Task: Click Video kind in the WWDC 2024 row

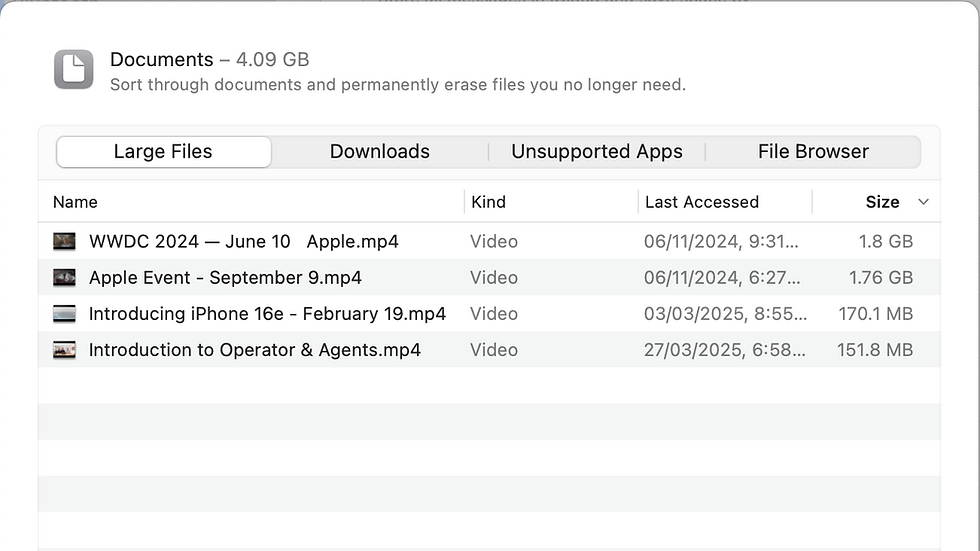Action: [x=494, y=242]
